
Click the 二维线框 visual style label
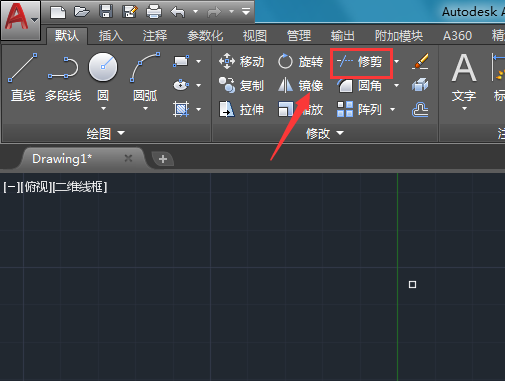pyautogui.click(x=80, y=187)
